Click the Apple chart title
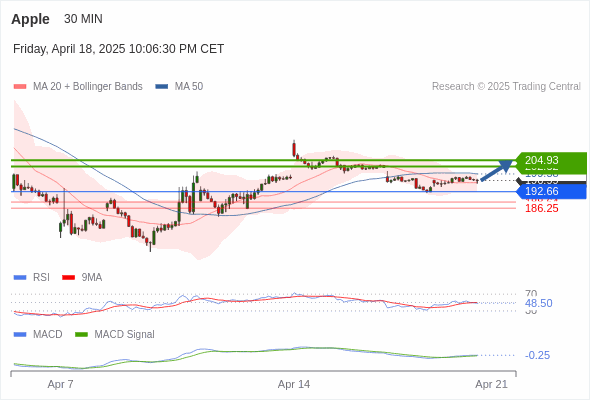Screen dimensions: 590x400 click(30, 19)
